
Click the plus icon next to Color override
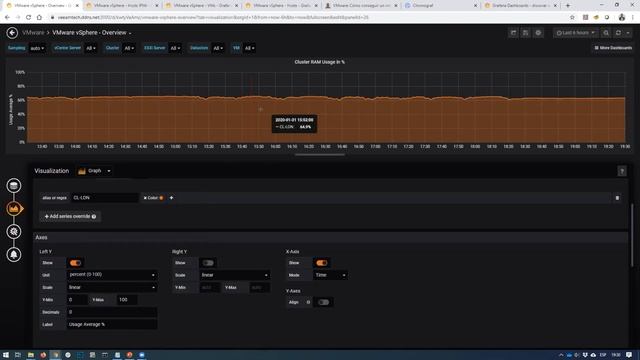pyautogui.click(x=171, y=198)
